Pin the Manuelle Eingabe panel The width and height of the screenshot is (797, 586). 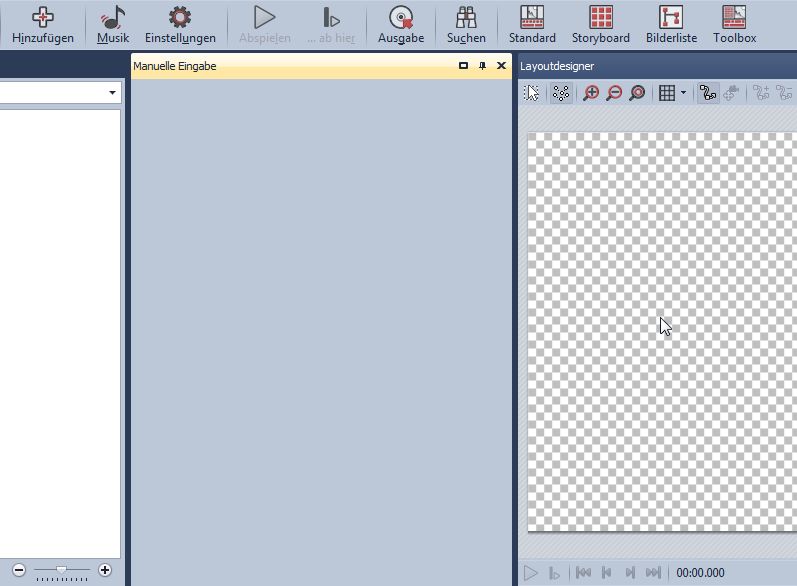tap(482, 66)
